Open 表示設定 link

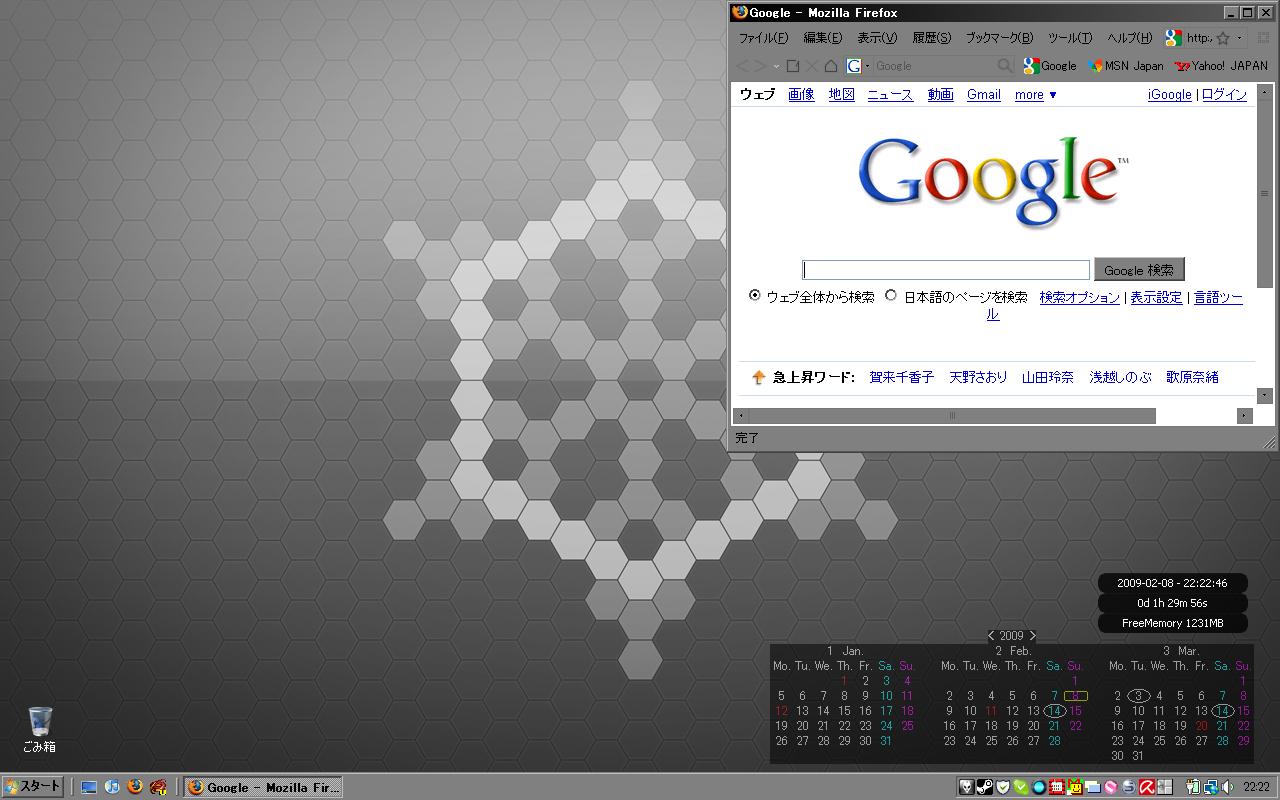(1156, 298)
